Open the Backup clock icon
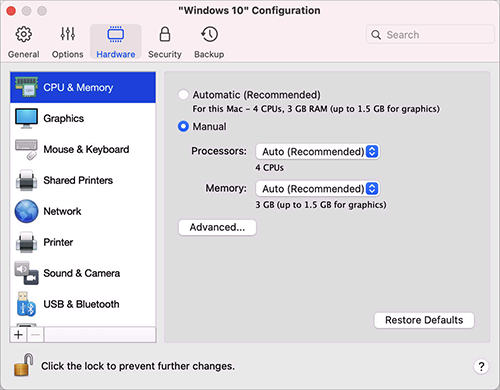The width and height of the screenshot is (500, 390). tap(209, 34)
